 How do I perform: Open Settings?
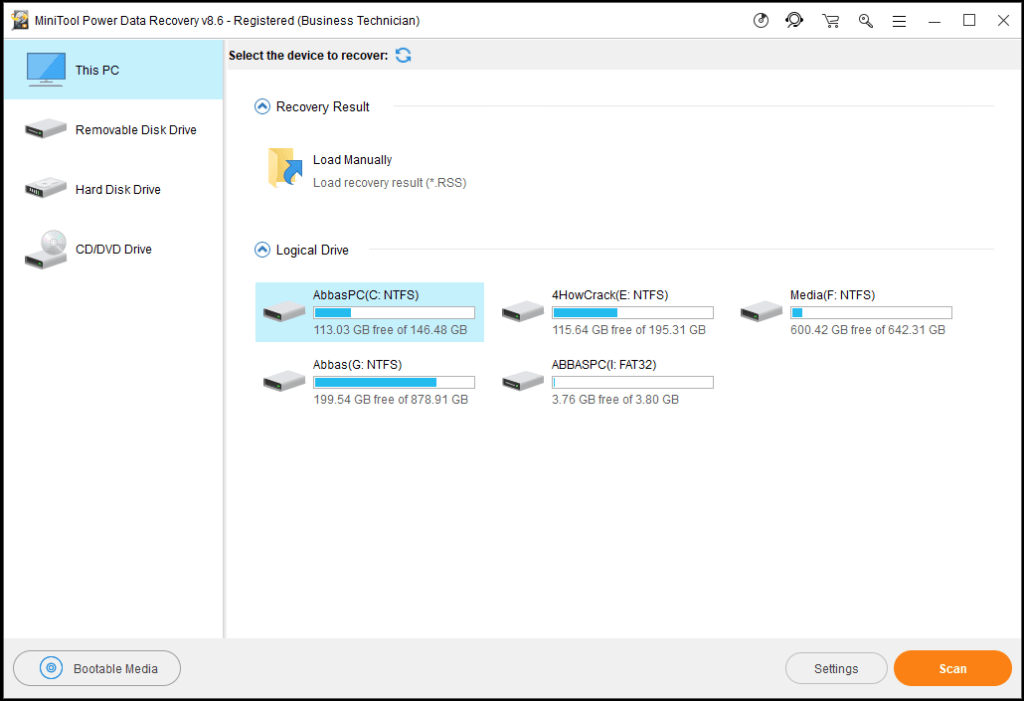pos(836,668)
